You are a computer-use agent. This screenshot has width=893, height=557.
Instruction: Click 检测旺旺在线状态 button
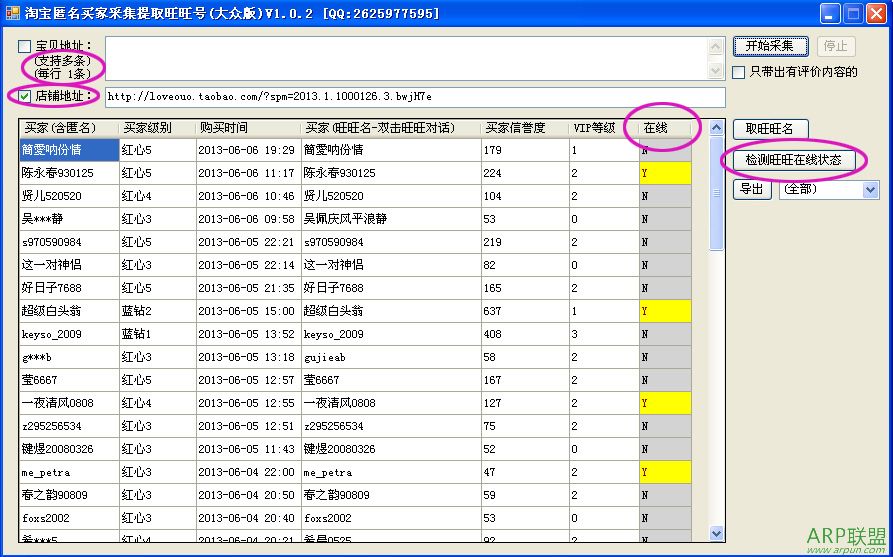coord(793,160)
